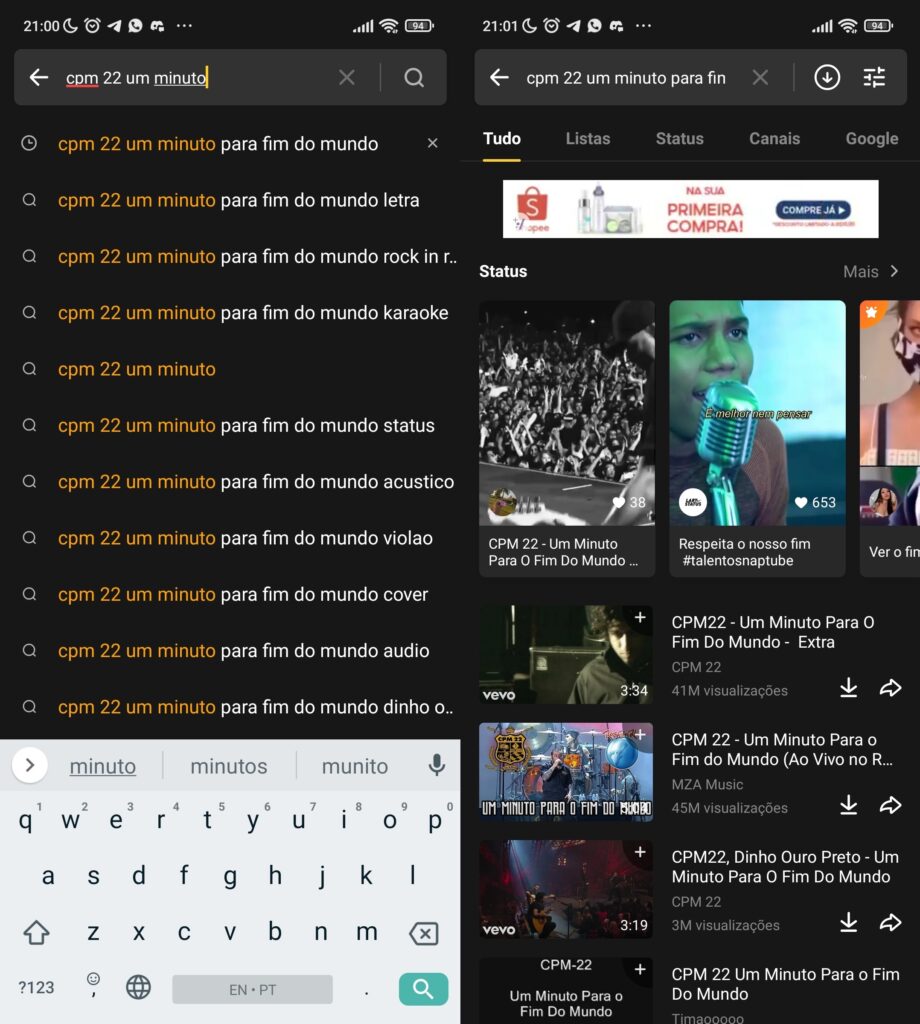The width and height of the screenshot is (920, 1024).
Task: Open the Canais tab
Action: (x=774, y=139)
